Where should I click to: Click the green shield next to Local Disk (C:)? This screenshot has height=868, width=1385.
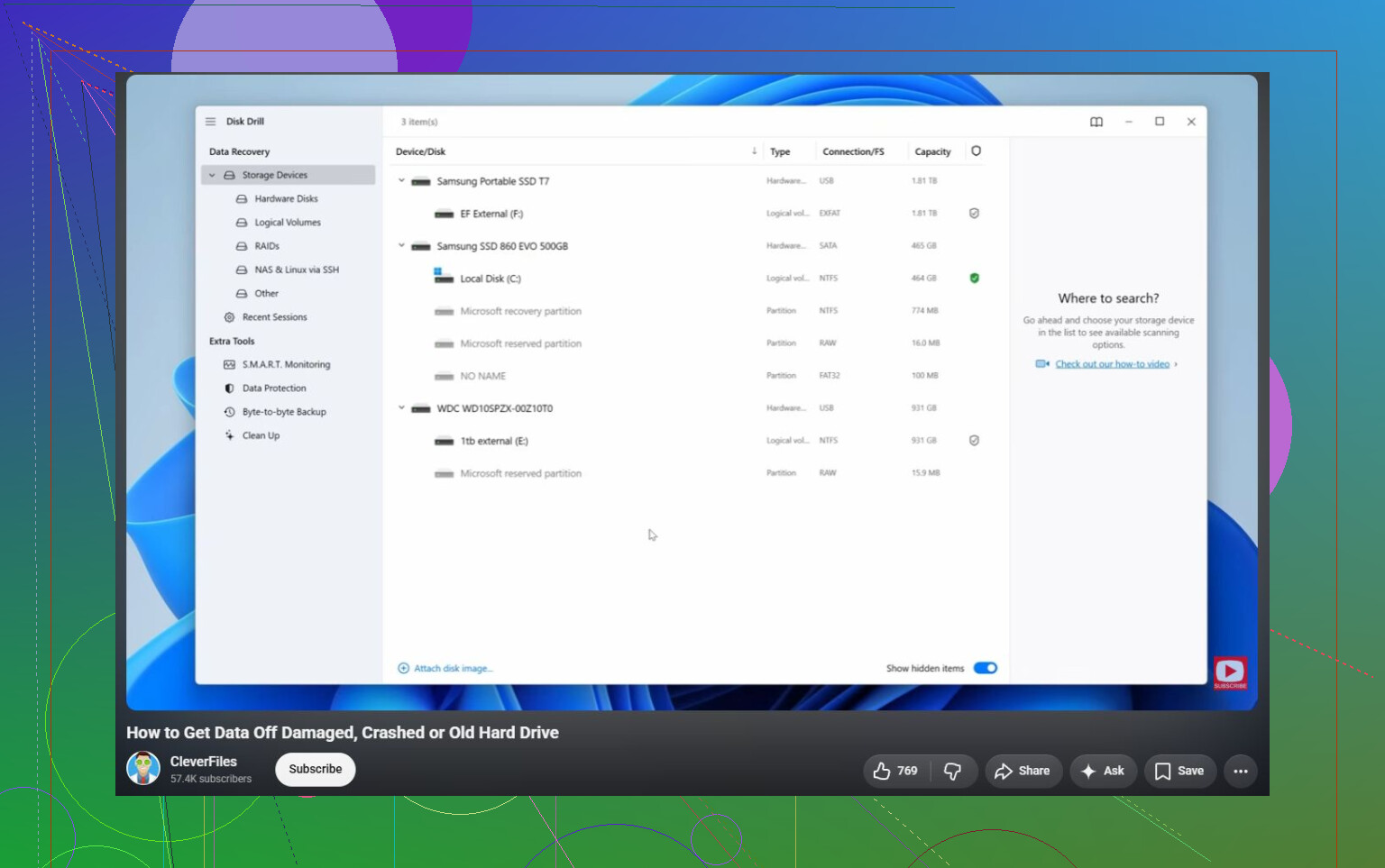click(974, 279)
